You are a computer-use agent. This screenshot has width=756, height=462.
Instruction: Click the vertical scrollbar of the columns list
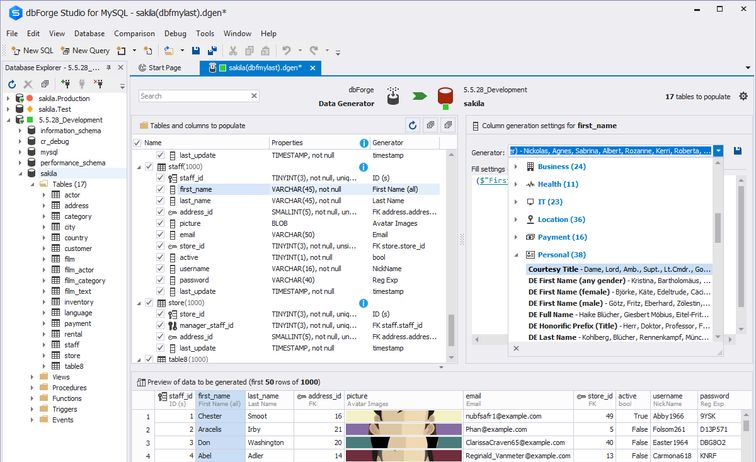point(451,329)
